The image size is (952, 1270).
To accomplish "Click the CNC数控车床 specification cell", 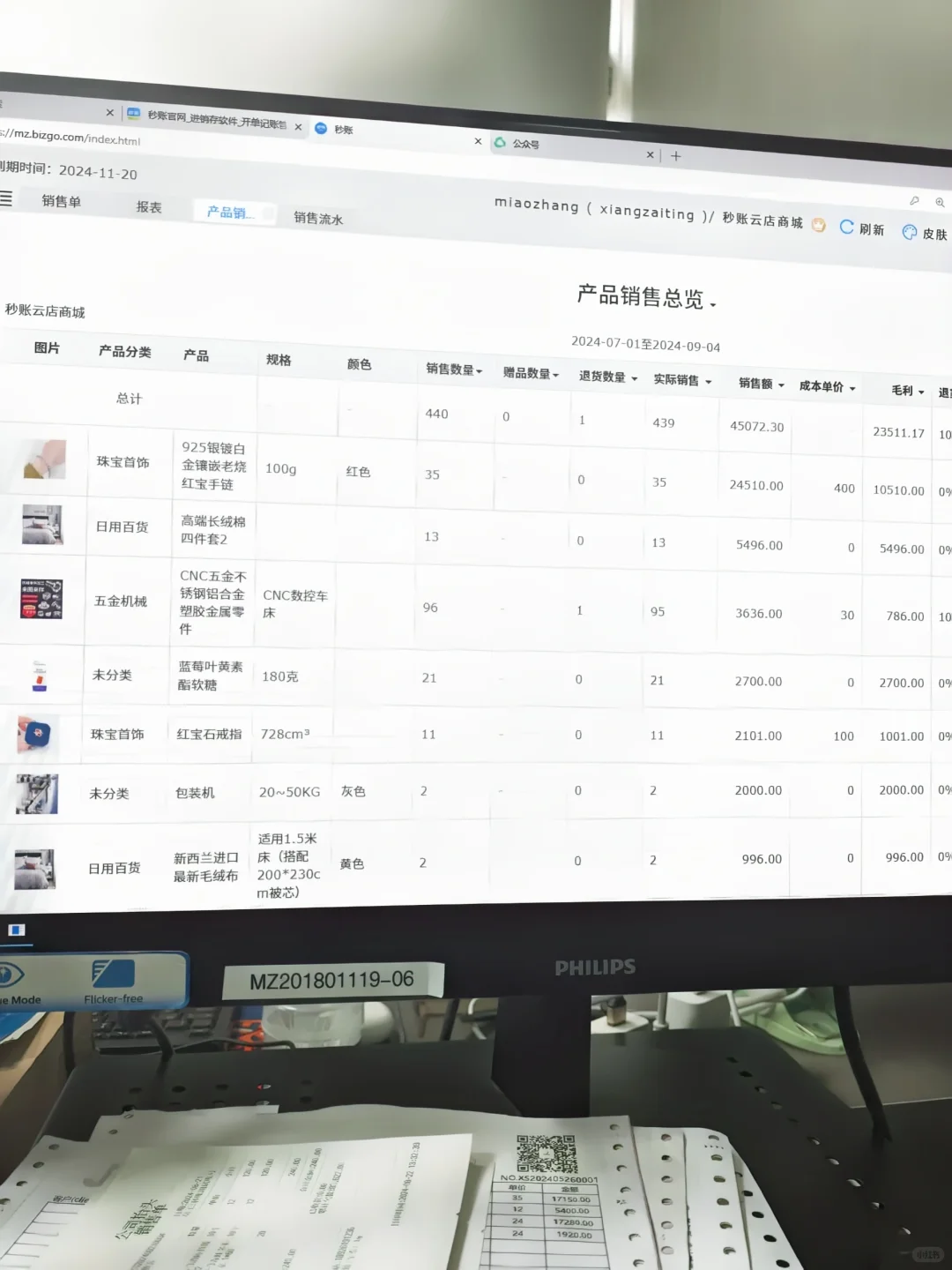I will (295, 603).
